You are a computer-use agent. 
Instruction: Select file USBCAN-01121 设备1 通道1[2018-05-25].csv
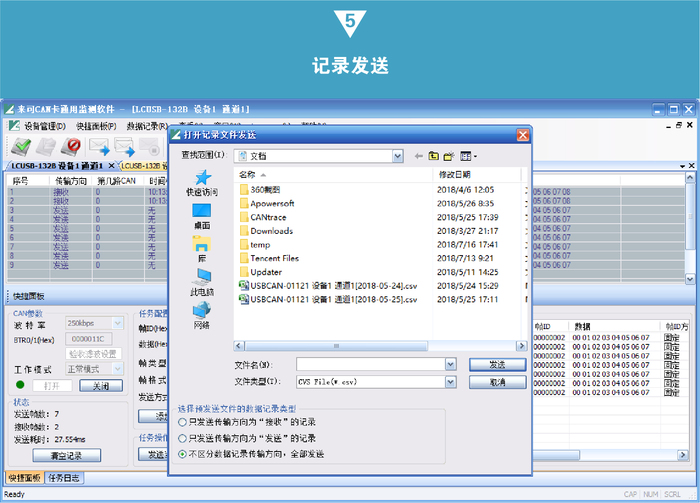click(333, 299)
